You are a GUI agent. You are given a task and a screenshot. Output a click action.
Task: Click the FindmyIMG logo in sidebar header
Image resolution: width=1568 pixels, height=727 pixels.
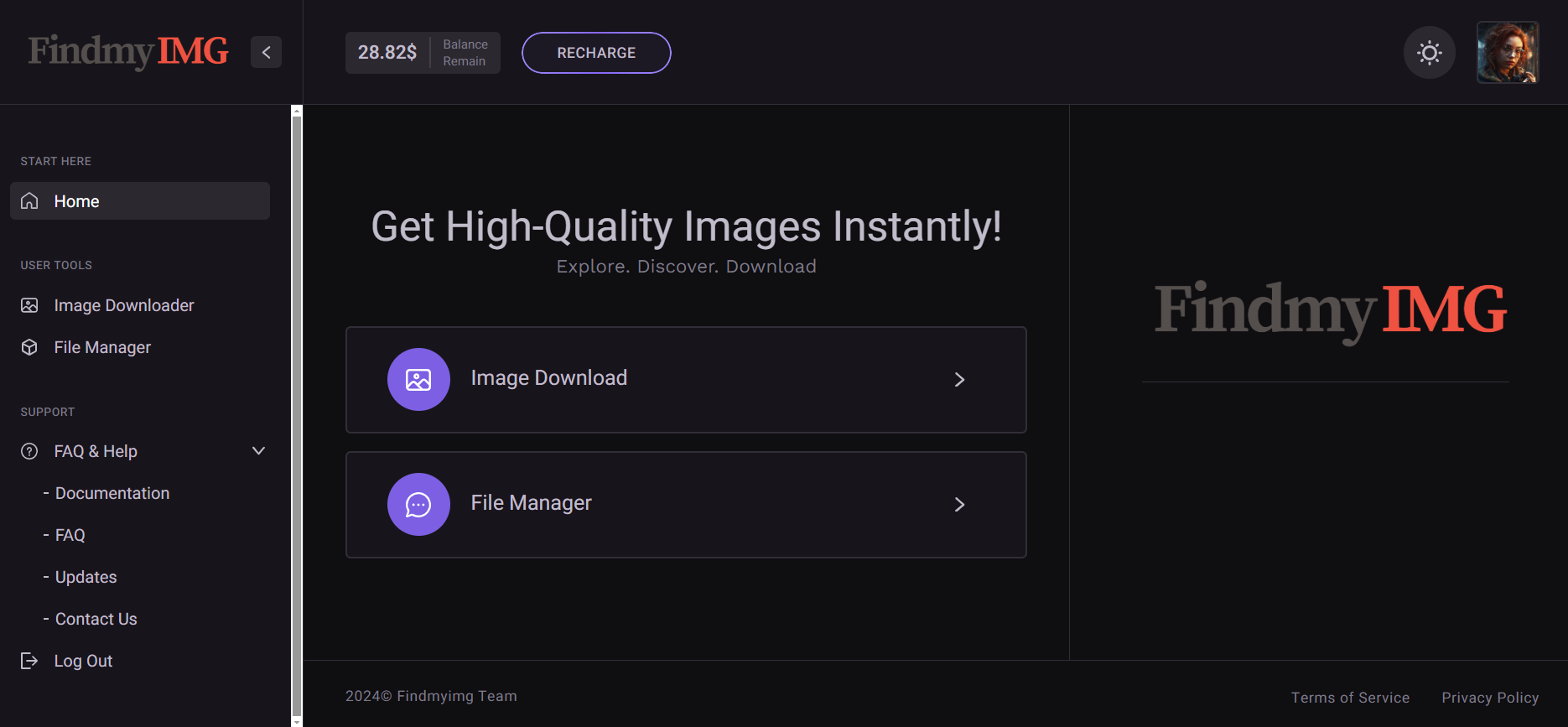coord(128,51)
